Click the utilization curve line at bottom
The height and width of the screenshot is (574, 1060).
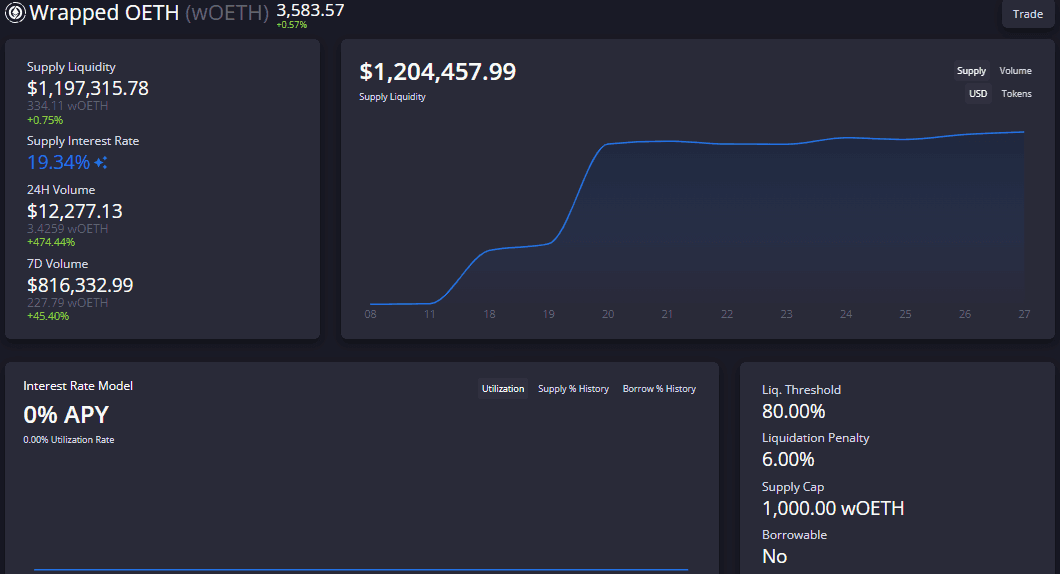(360, 570)
